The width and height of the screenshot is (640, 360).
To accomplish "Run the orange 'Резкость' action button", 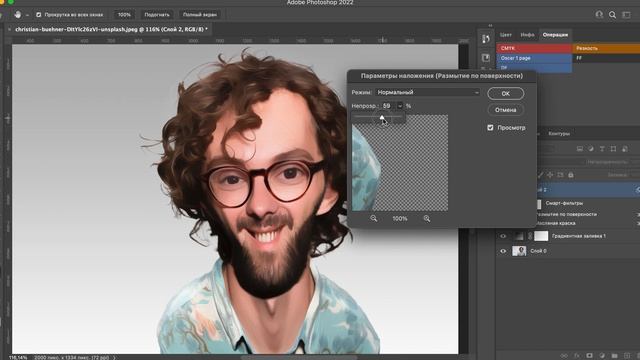I will (x=606, y=48).
